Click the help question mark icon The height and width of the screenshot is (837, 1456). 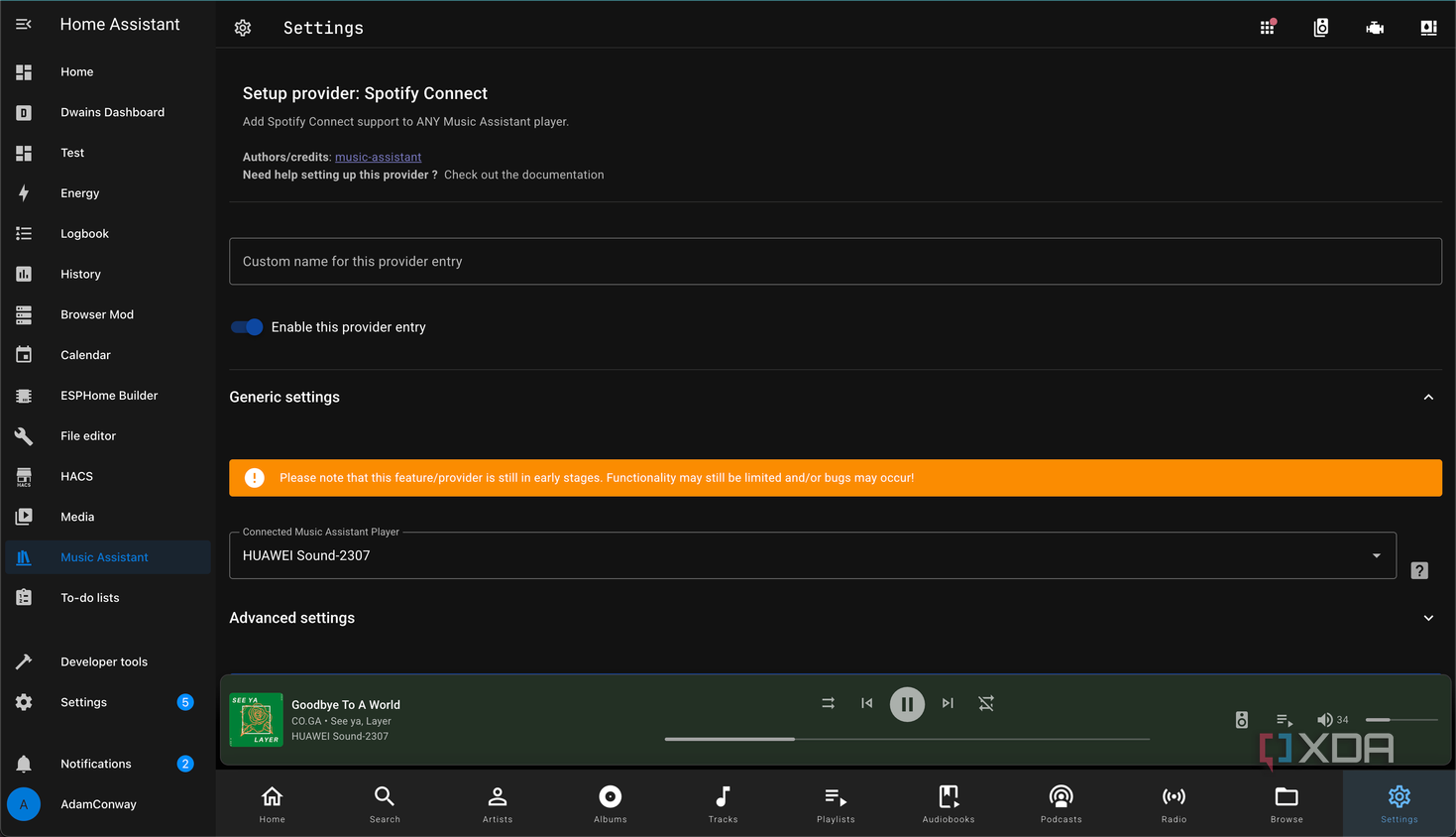click(1419, 570)
